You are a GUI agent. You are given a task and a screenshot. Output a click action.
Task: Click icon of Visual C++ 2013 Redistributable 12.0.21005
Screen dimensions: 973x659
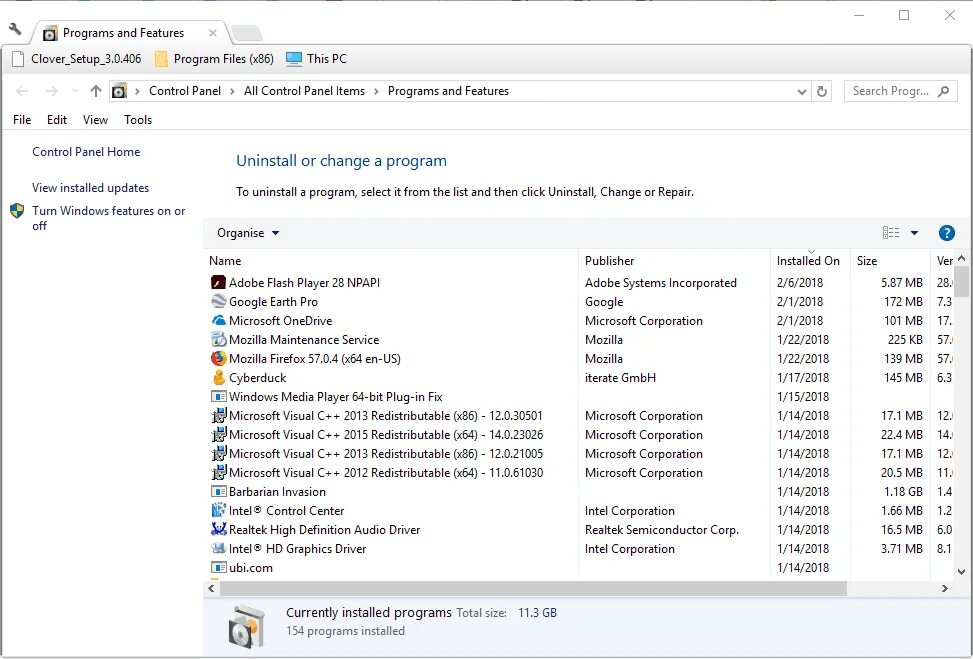(x=218, y=454)
